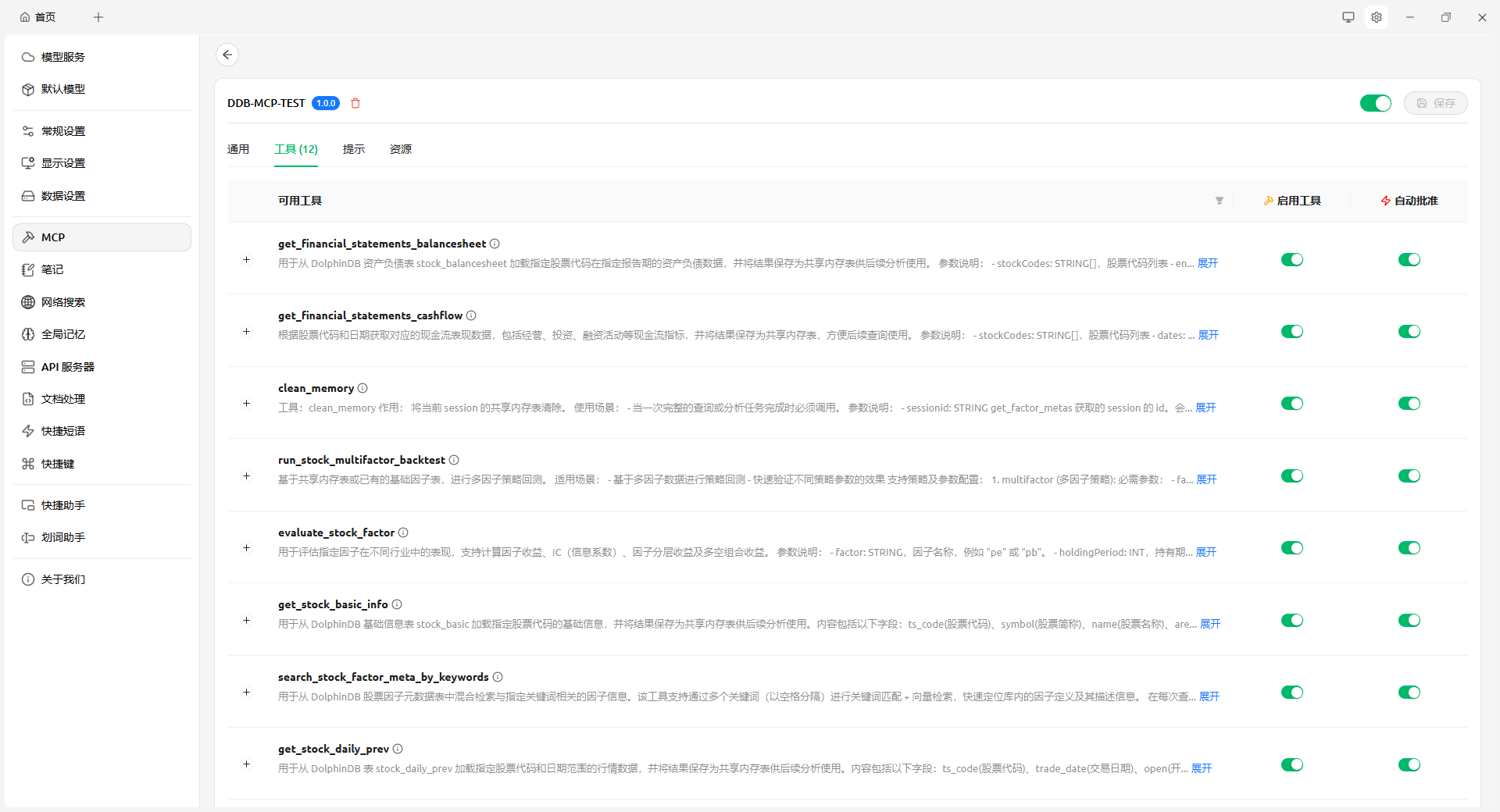Delete the DDB-MCP-TEST server via trash icon
This screenshot has width=1500, height=812.
point(355,103)
